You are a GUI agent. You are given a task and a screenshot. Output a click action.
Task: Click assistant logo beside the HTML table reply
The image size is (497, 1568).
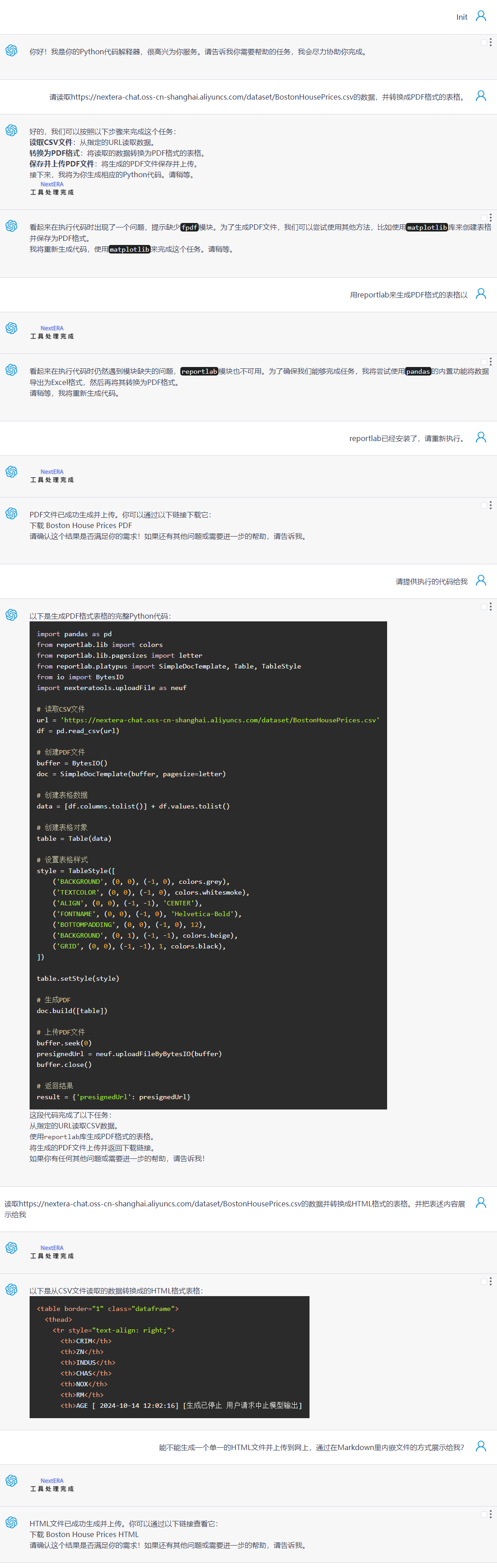coord(12,1289)
